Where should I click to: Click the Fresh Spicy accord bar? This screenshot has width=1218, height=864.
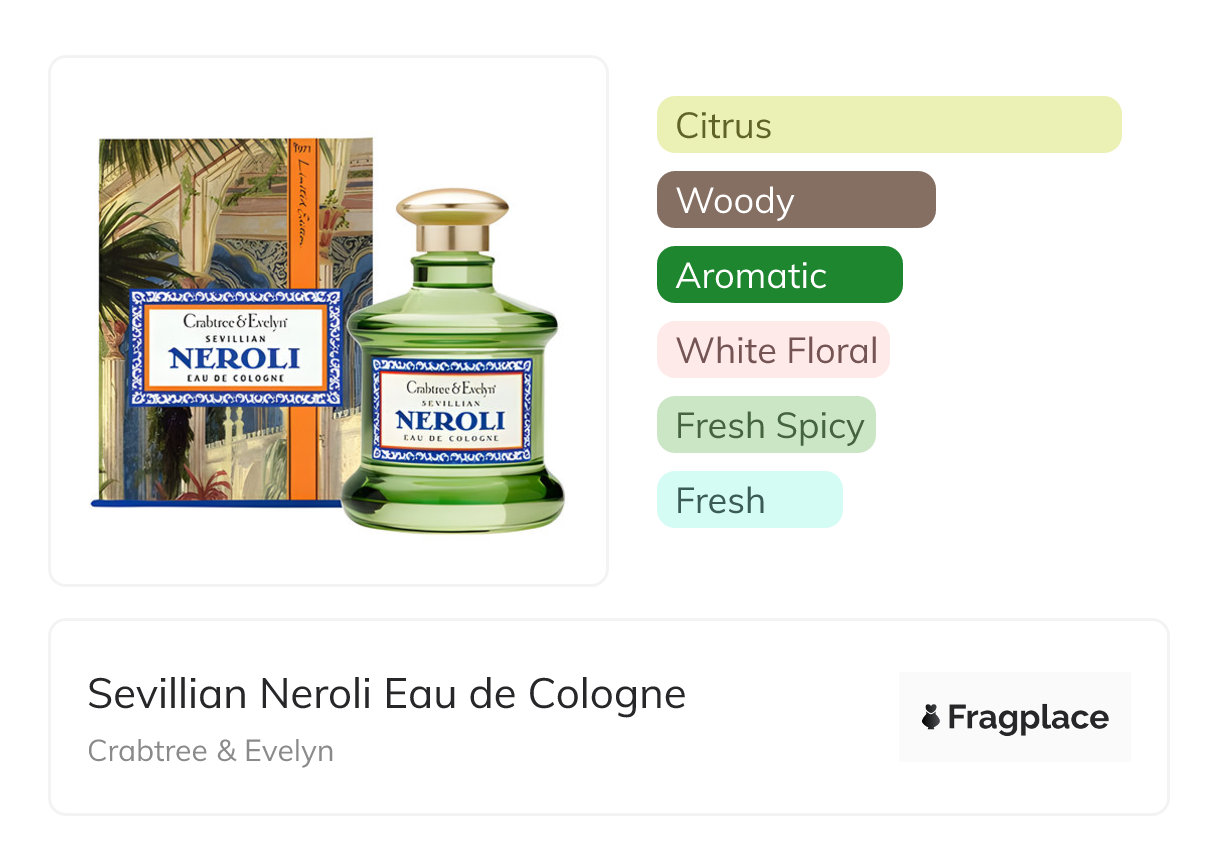pos(767,425)
